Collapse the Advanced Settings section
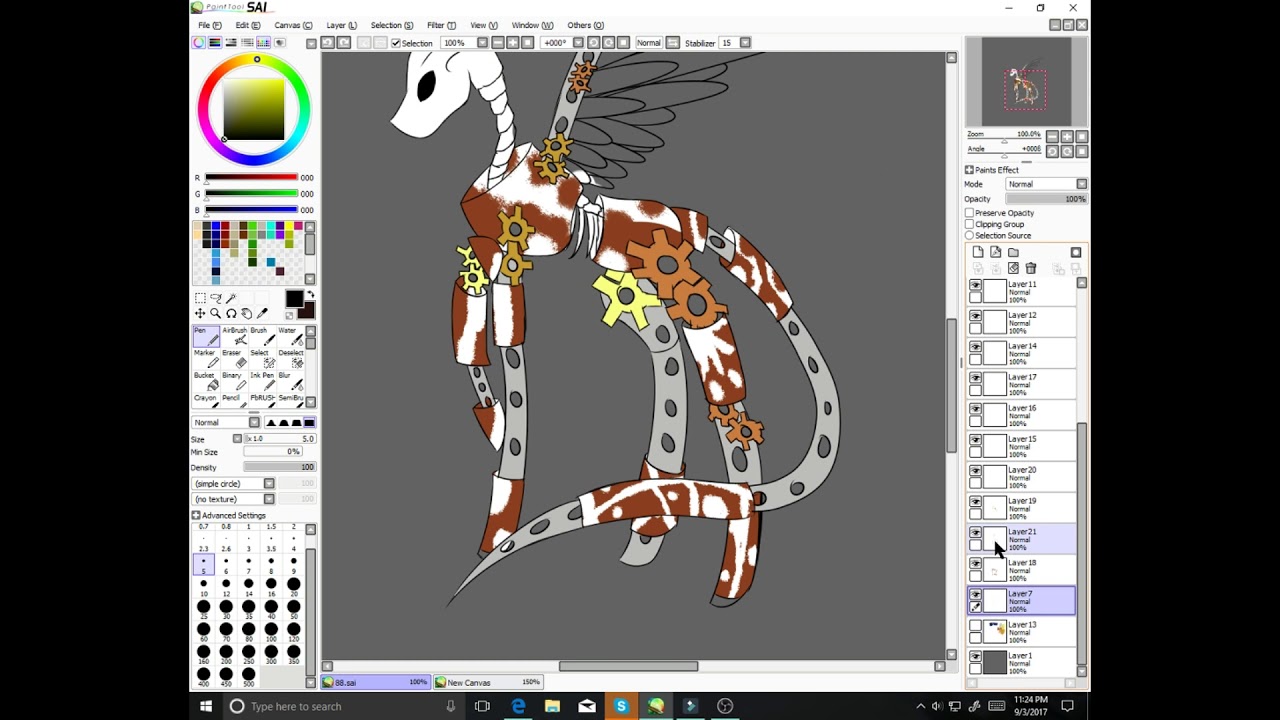The height and width of the screenshot is (720, 1280). [196, 516]
